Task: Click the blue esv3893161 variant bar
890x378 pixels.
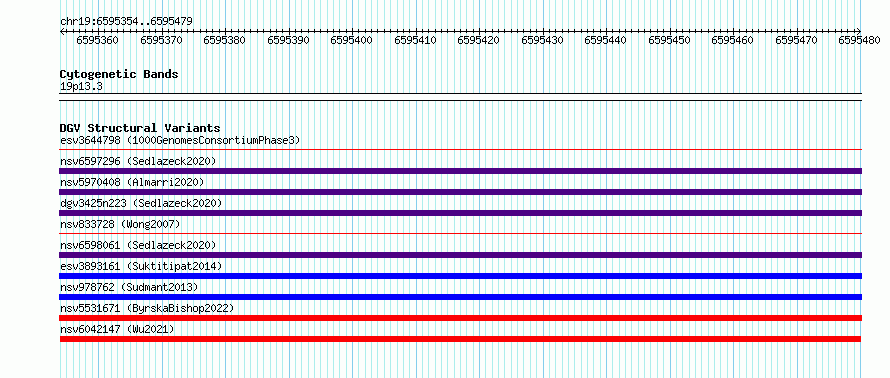Action: click(x=460, y=276)
